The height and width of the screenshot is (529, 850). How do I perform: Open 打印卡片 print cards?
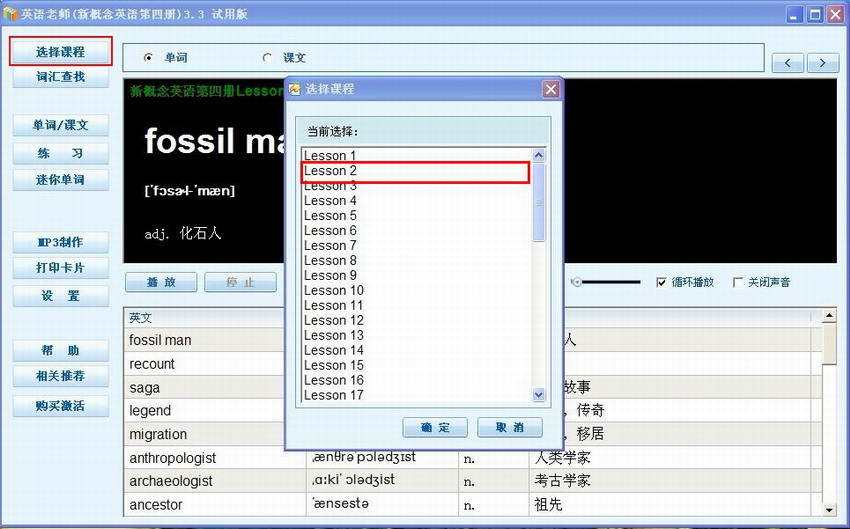[60, 268]
